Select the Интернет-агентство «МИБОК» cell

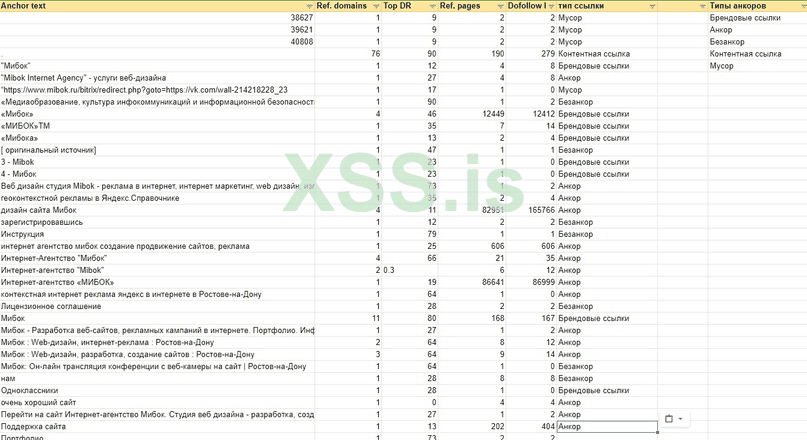pyautogui.click(x=157, y=282)
